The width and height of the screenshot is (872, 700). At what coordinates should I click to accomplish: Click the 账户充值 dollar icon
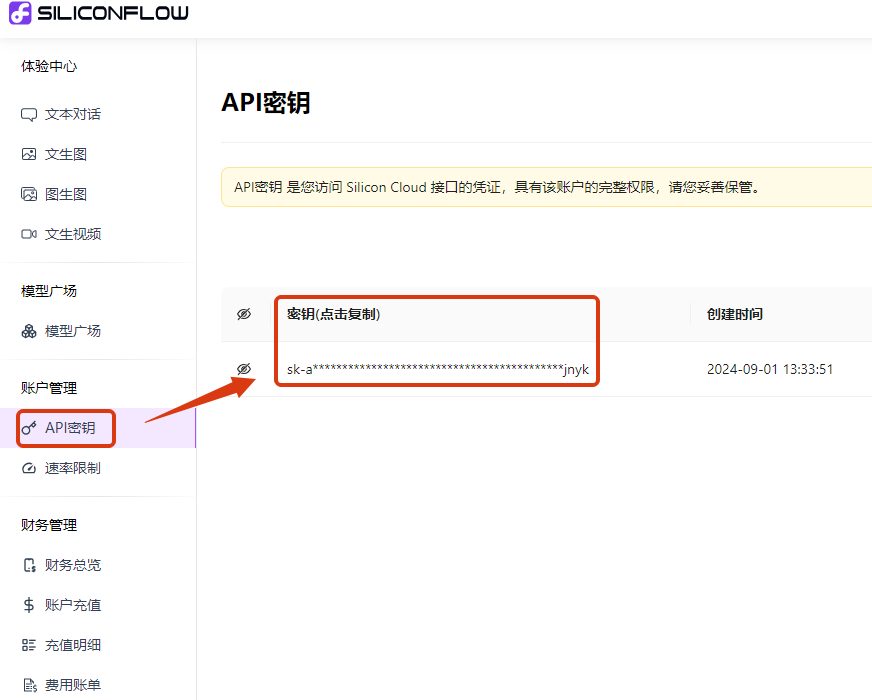coord(29,605)
